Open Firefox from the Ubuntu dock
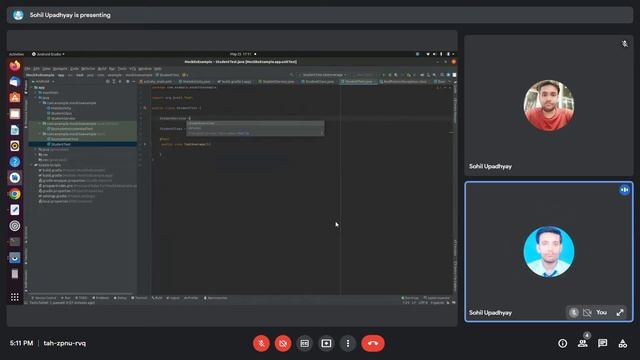Viewport: 640px width, 360px height. (x=15, y=66)
